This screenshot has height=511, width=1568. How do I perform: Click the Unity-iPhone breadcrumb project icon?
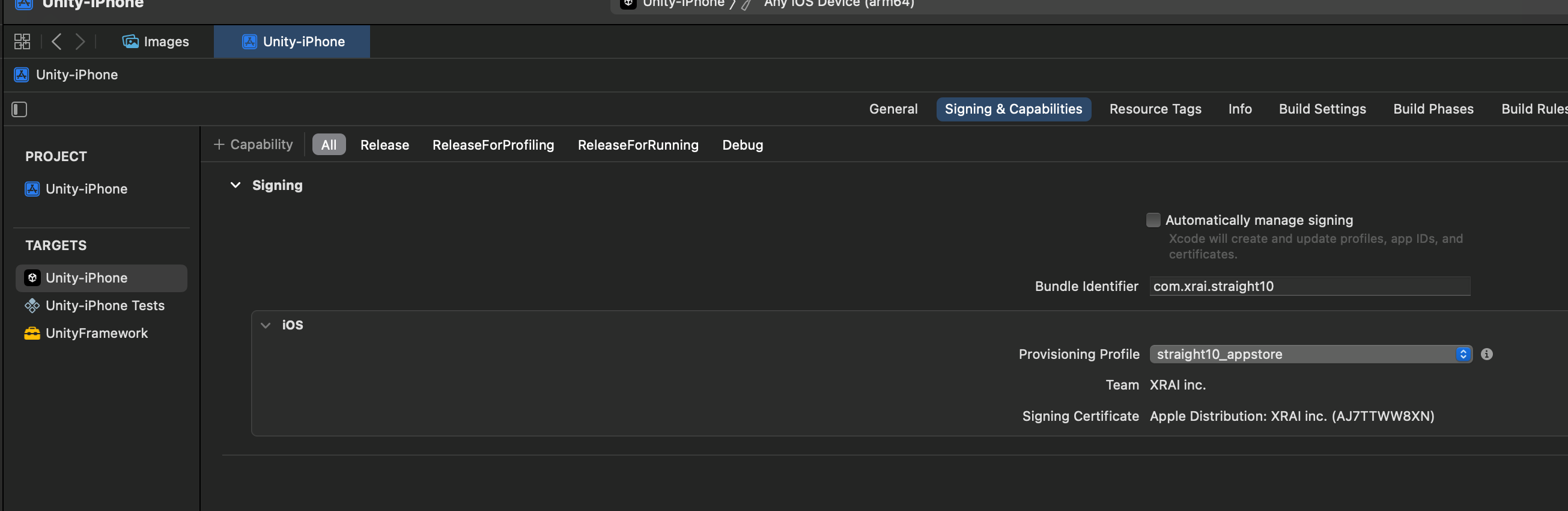click(x=21, y=75)
